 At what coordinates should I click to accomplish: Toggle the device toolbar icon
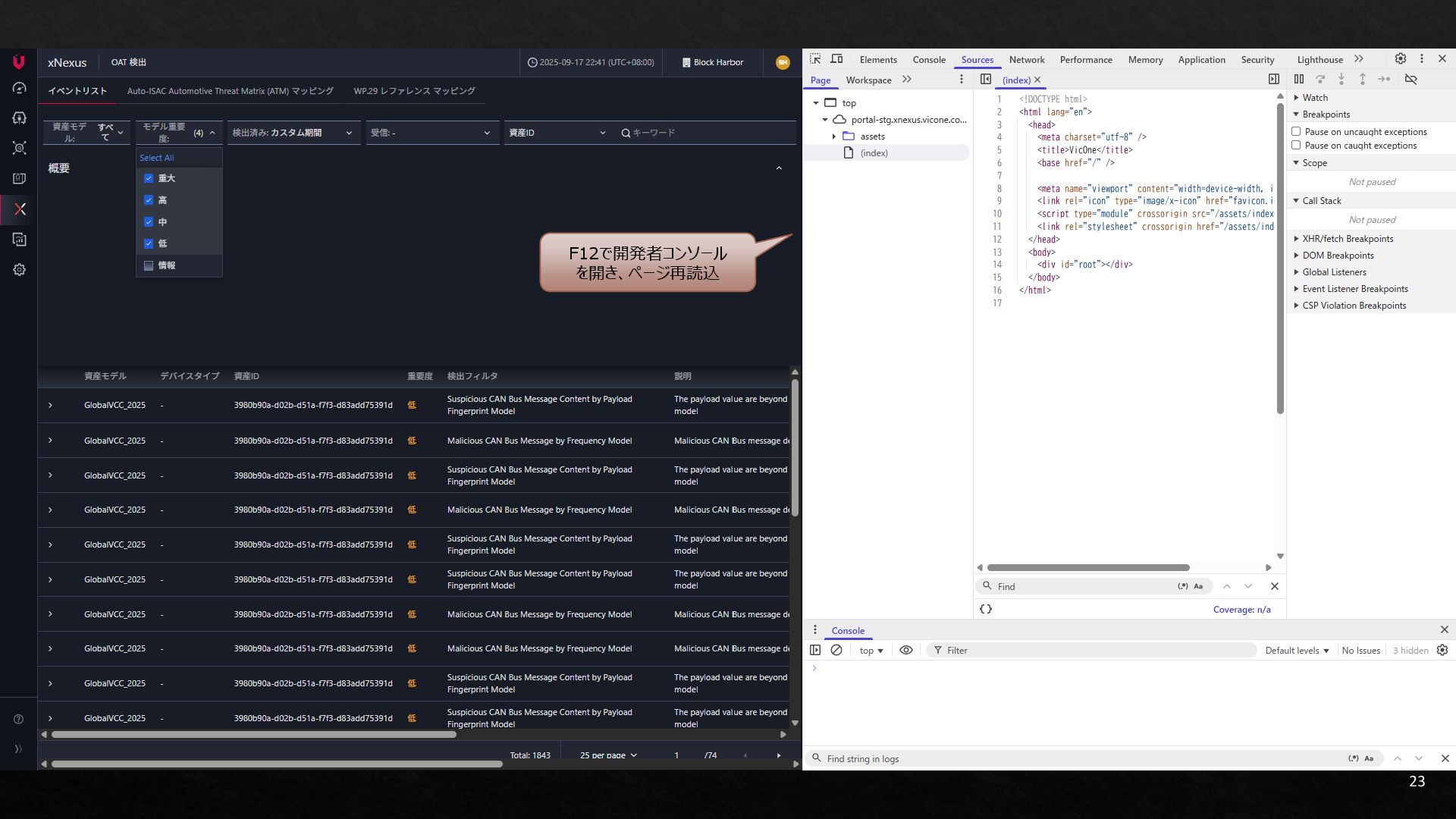836,59
